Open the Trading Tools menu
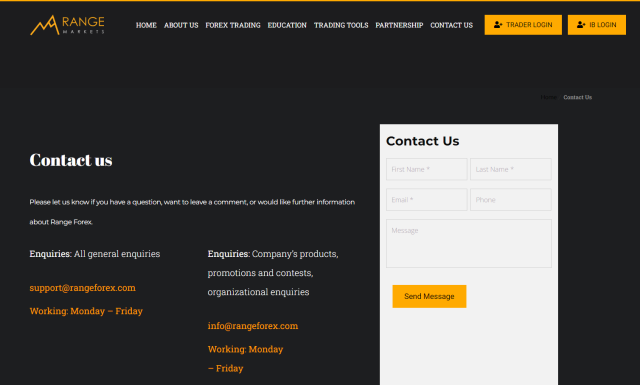 [341, 25]
